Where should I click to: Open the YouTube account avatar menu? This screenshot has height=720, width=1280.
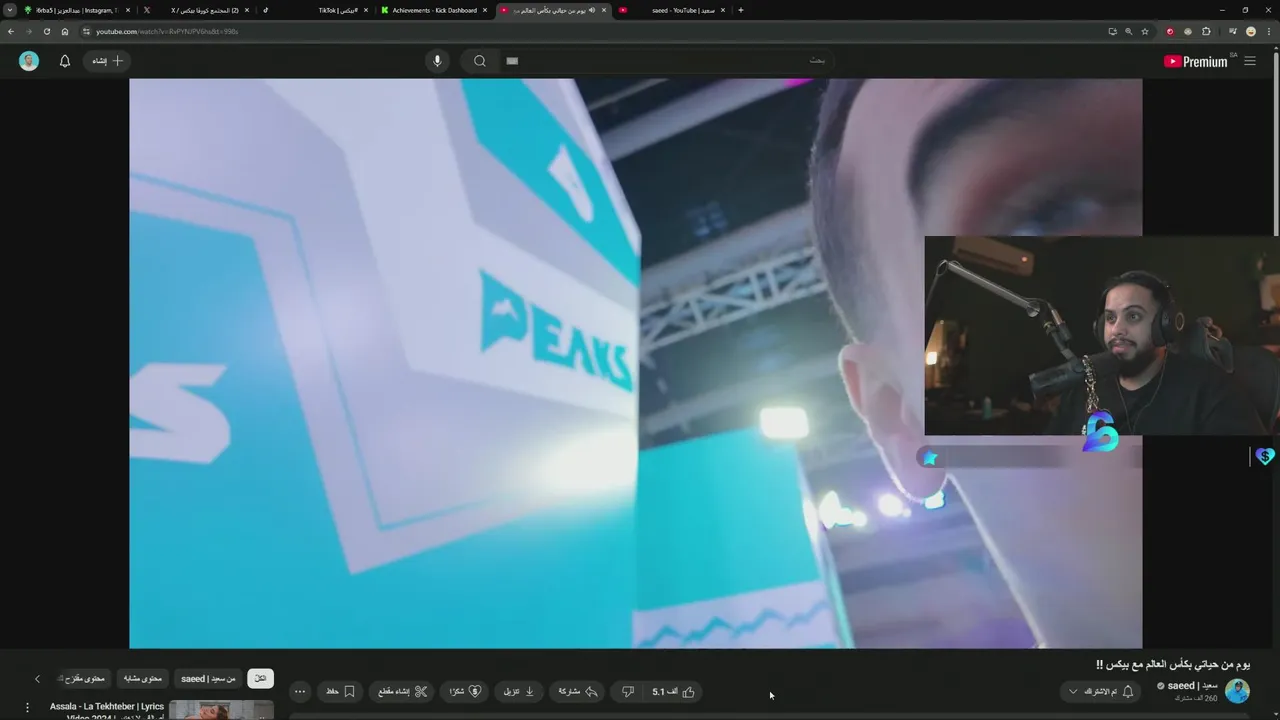click(x=29, y=61)
